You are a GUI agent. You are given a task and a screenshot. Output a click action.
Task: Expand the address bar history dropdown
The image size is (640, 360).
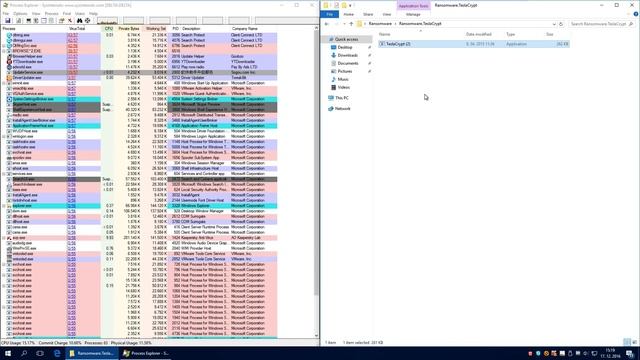(x=554, y=24)
